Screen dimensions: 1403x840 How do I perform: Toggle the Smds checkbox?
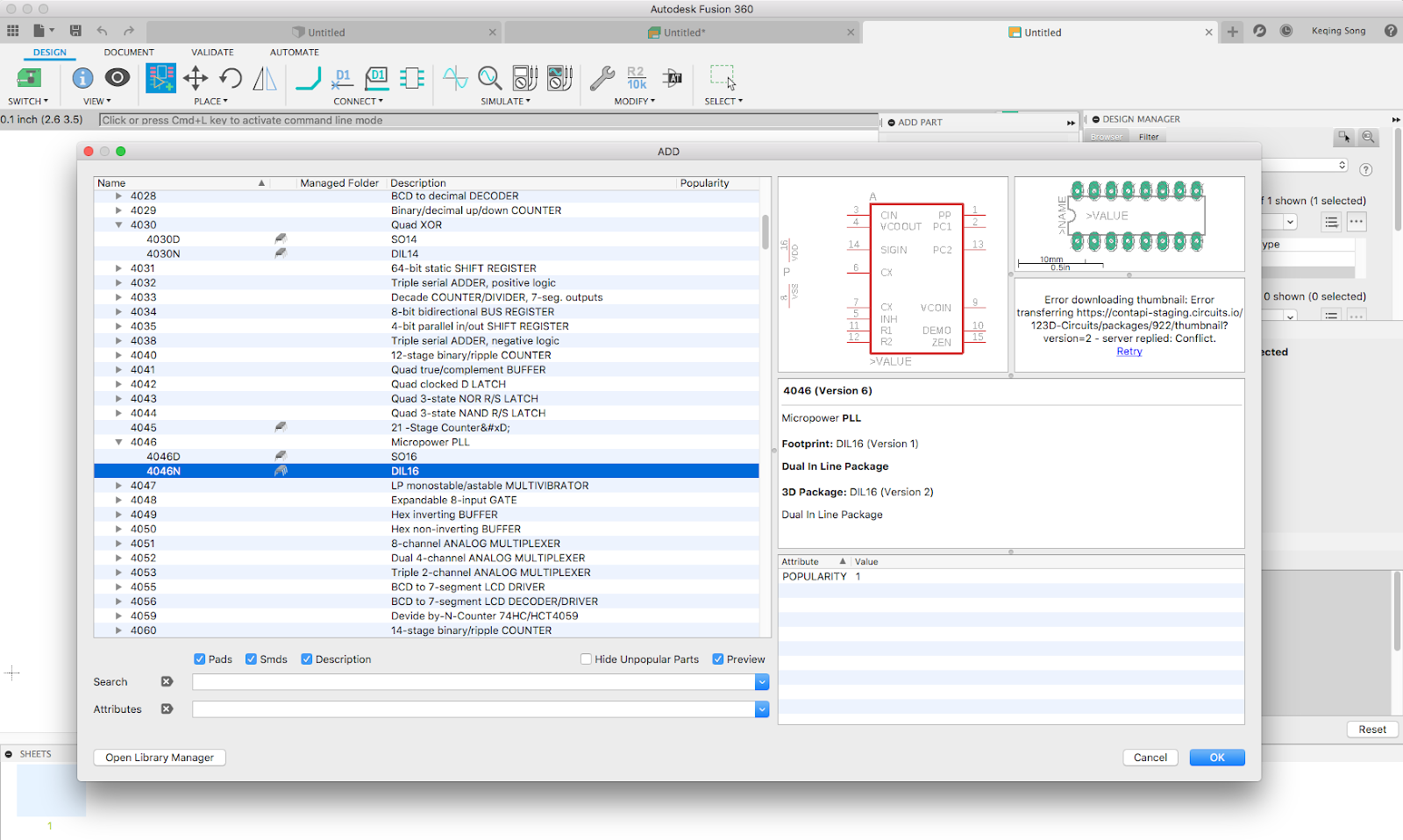pos(252,659)
